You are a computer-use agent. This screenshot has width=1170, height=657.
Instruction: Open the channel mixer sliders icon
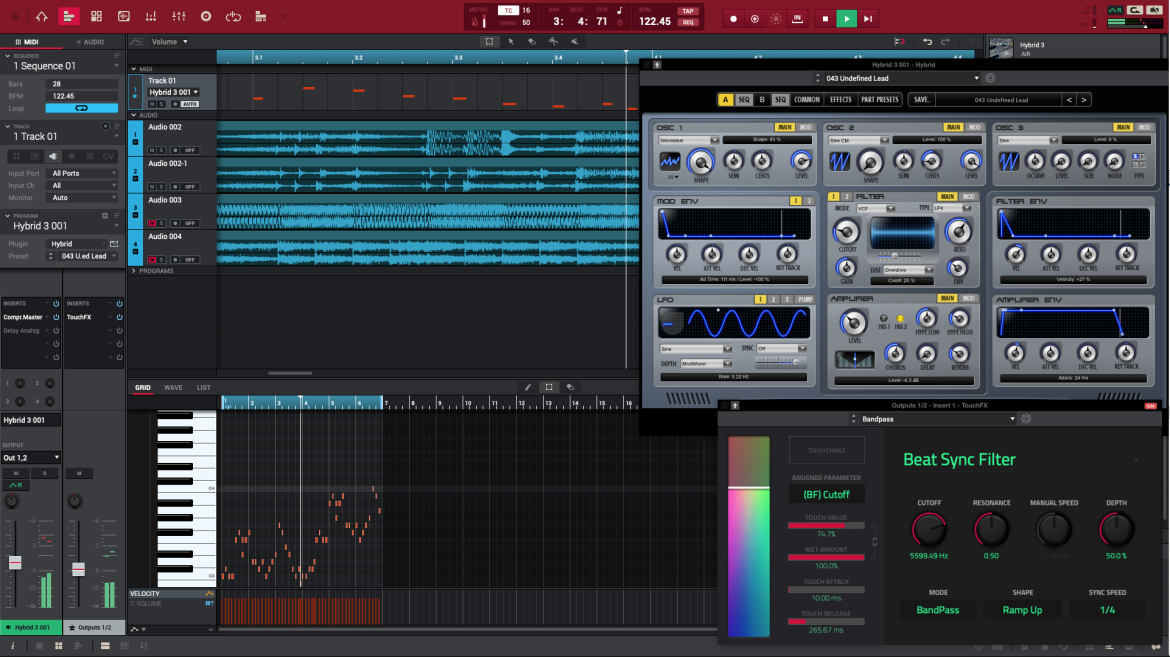click(x=178, y=16)
